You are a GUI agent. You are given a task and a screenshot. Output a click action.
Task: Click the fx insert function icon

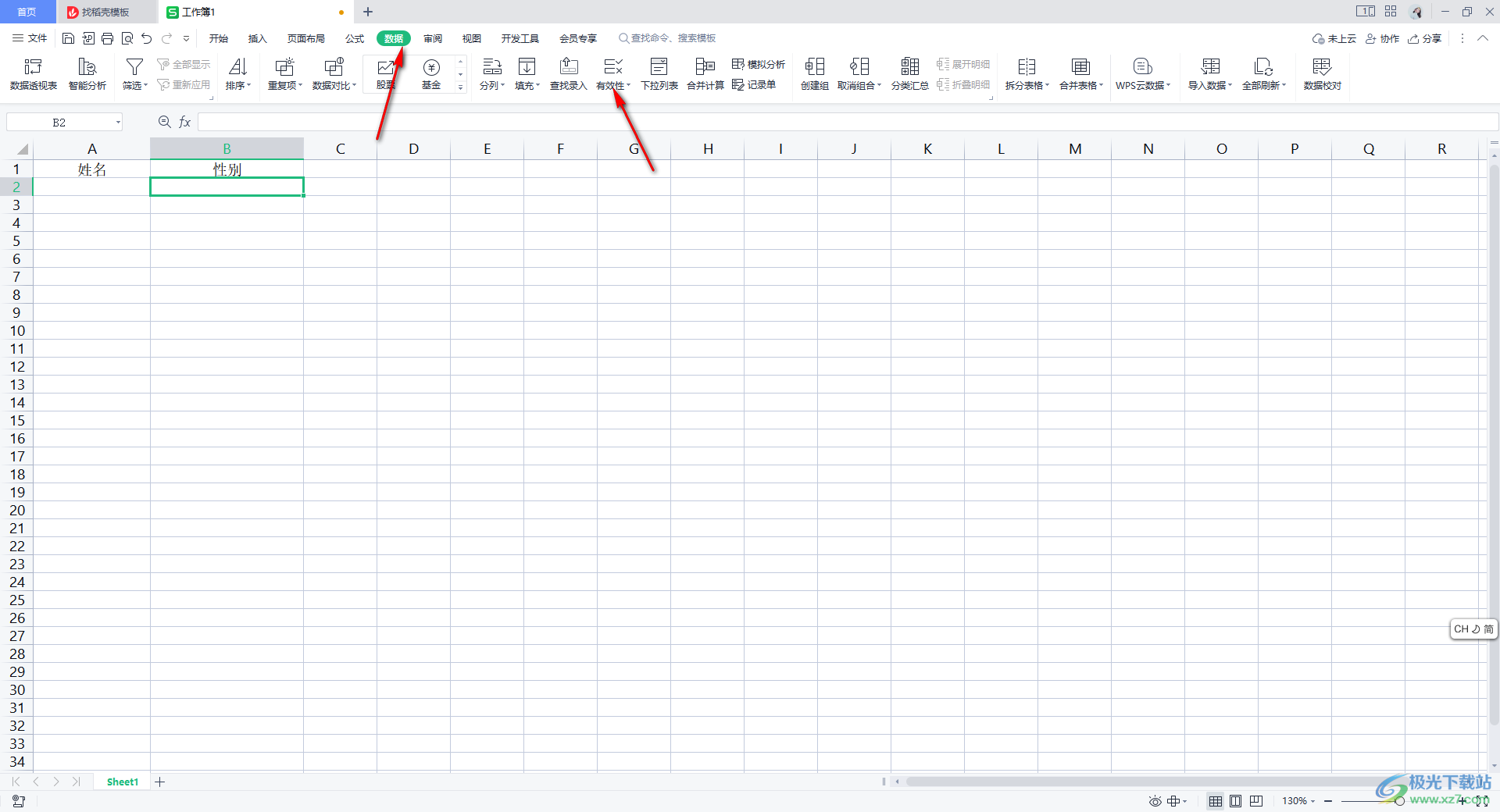185,122
